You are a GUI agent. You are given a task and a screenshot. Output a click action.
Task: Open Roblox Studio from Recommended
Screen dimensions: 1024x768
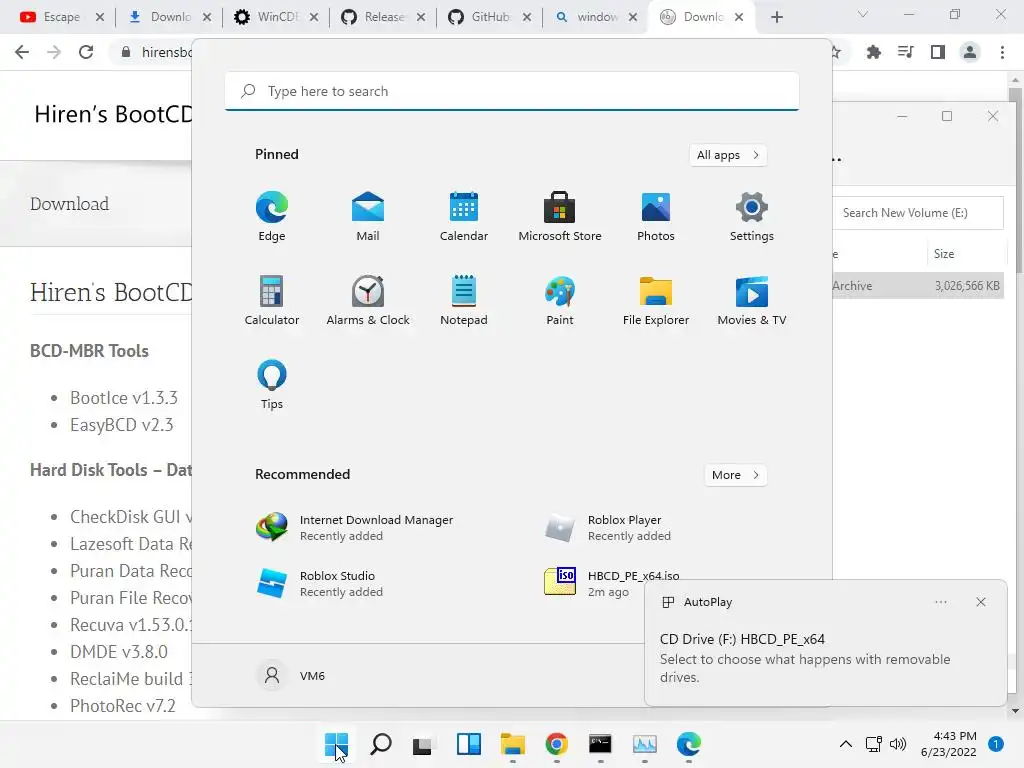point(320,583)
